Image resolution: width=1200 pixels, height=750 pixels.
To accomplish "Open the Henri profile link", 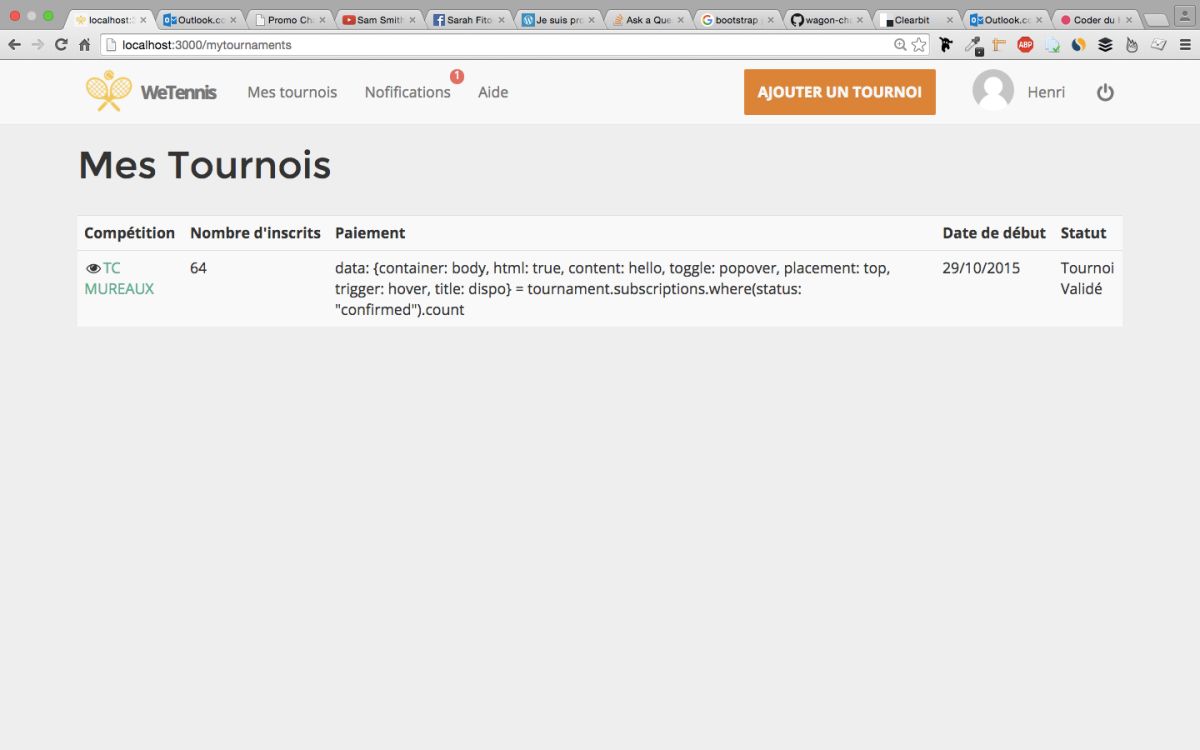I will [1046, 92].
